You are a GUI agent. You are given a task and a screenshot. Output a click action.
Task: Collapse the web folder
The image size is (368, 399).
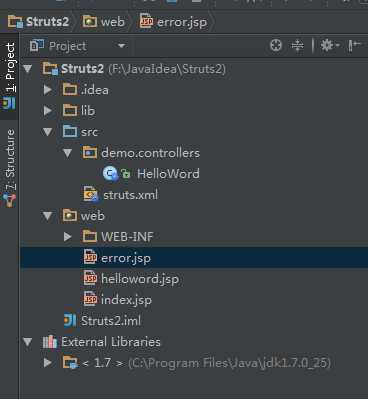(x=48, y=216)
